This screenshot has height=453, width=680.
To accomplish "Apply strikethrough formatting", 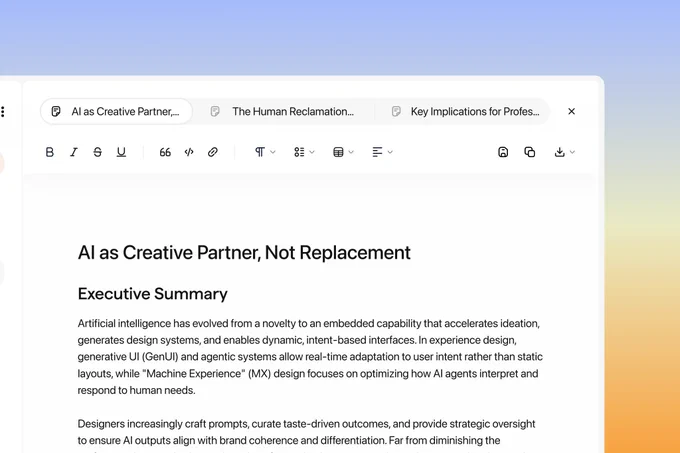I will (98, 152).
